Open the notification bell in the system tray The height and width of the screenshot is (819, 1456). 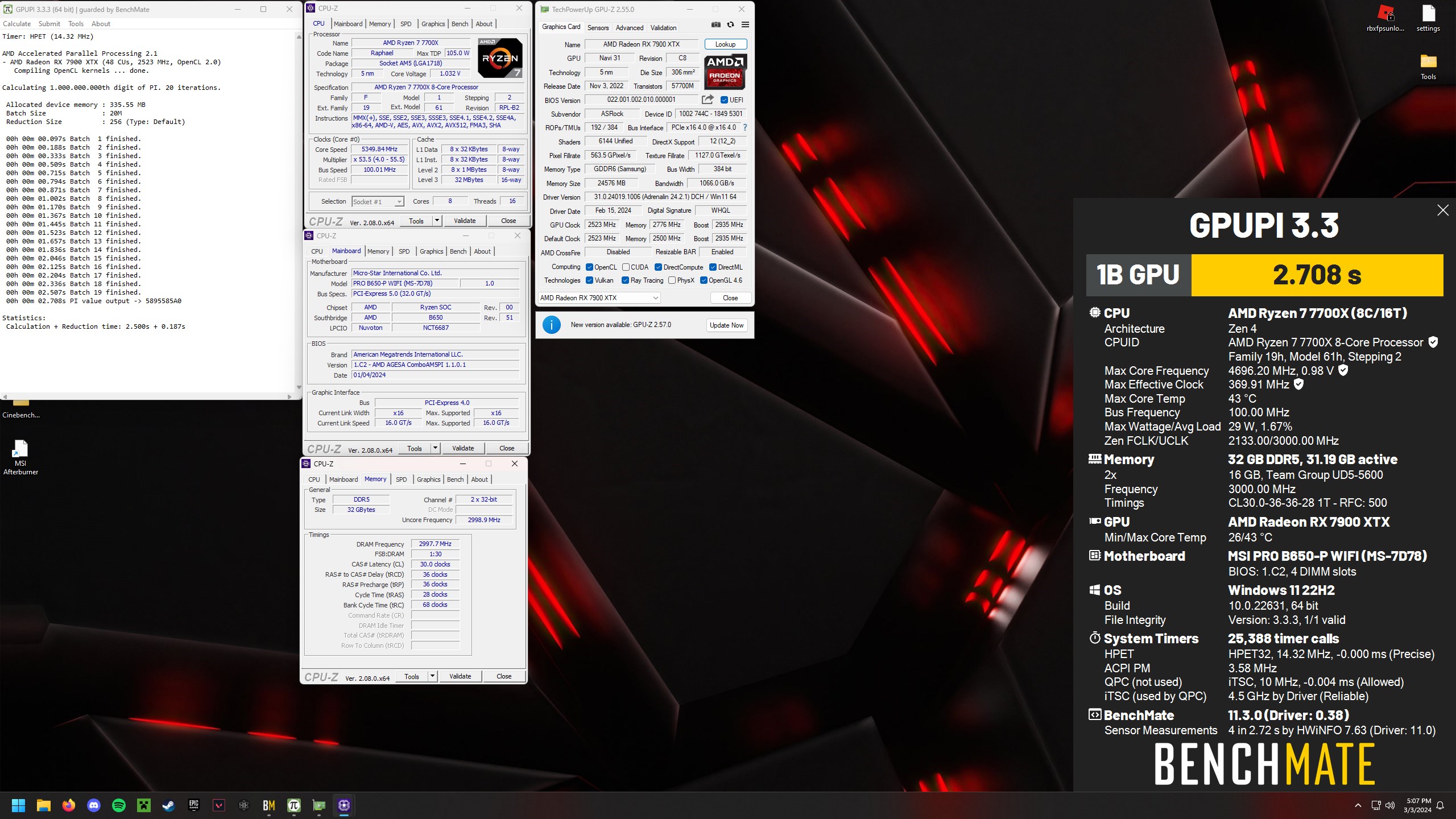(x=1440, y=805)
